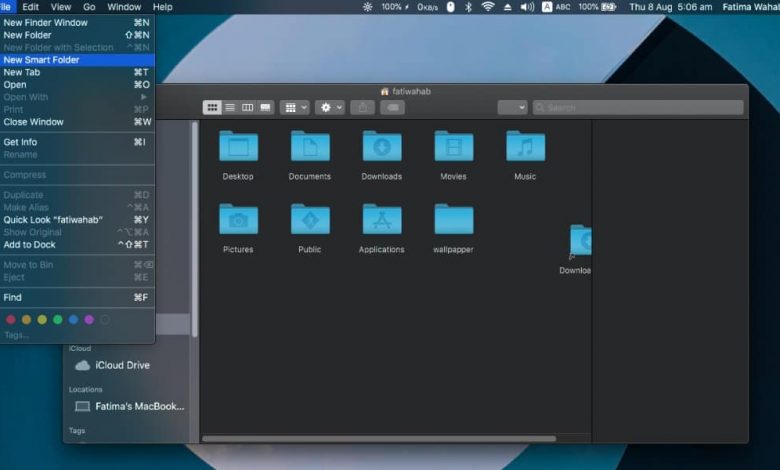The image size is (780, 470).
Task: Open the group-by arrangement dropdown
Action: point(294,107)
